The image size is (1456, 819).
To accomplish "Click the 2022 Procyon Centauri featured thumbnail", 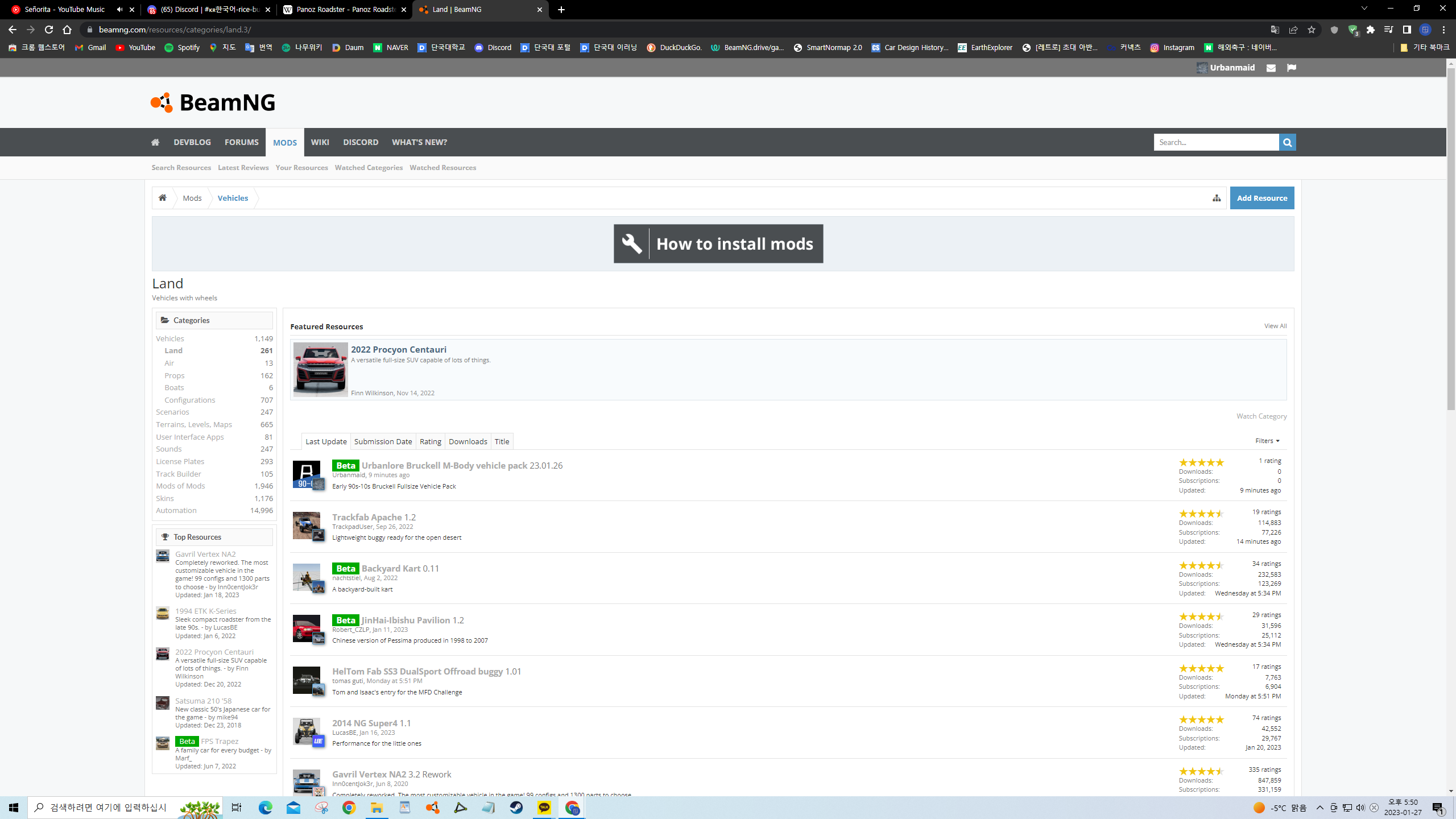I will pos(320,370).
